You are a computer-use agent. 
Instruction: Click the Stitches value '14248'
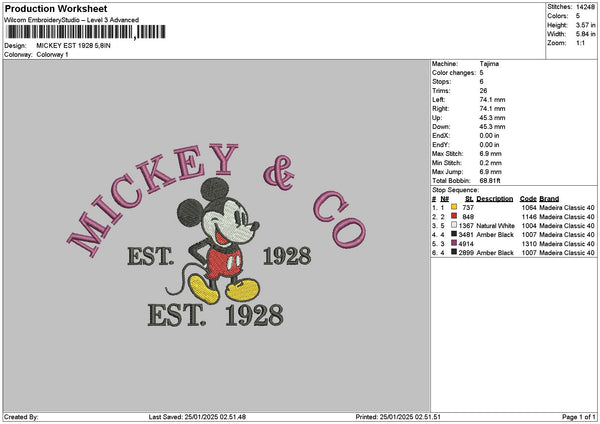tap(585, 7)
